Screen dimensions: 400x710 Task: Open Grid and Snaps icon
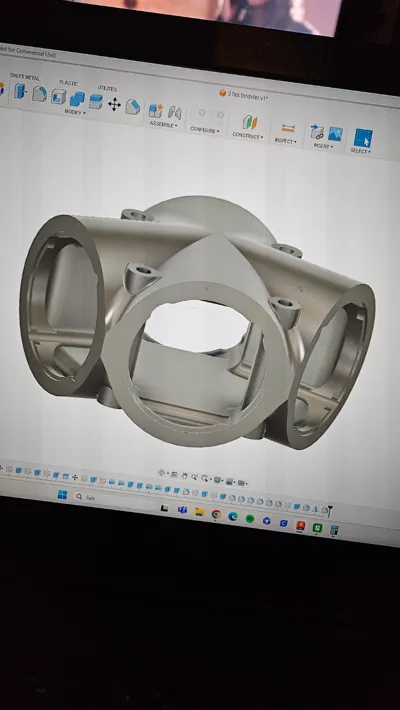pyautogui.click(x=228, y=481)
